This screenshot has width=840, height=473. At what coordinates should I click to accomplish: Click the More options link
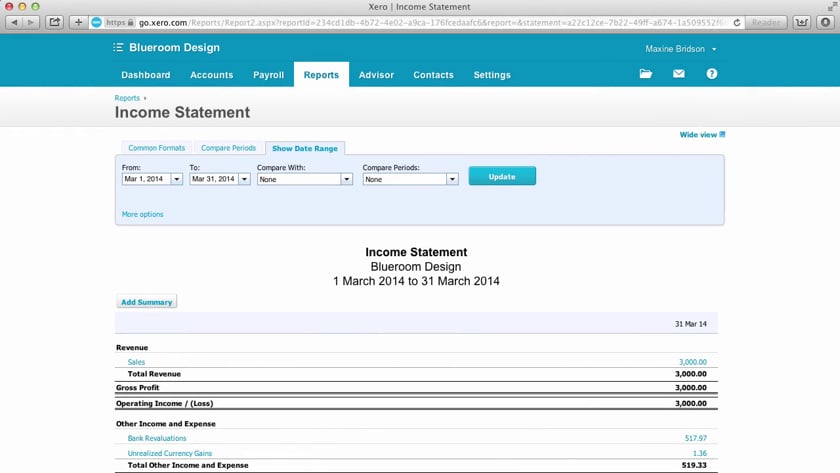pyautogui.click(x=142, y=214)
